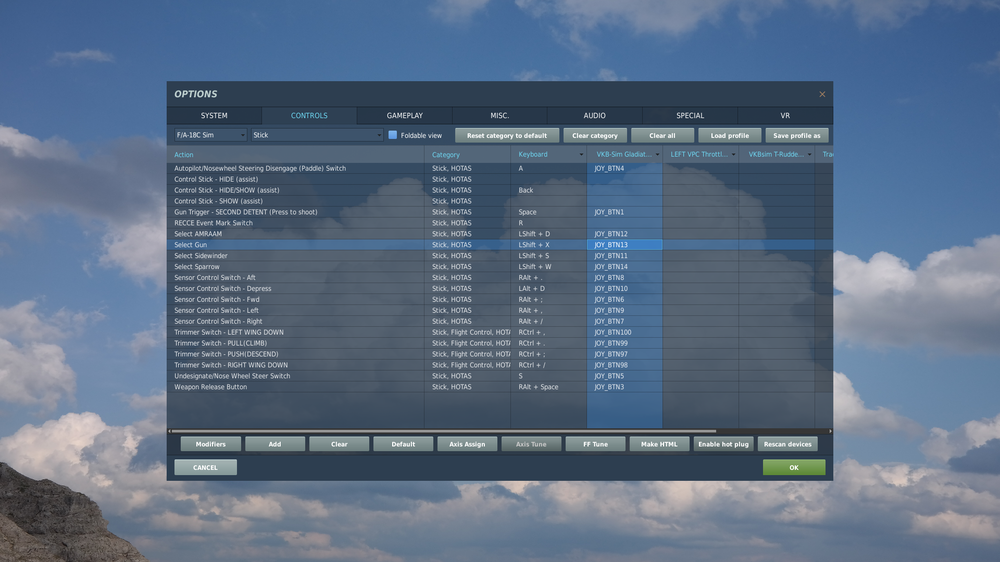This screenshot has height=562, width=1000.
Task: Switch to the GAMEPLAY tab
Action: pos(404,115)
